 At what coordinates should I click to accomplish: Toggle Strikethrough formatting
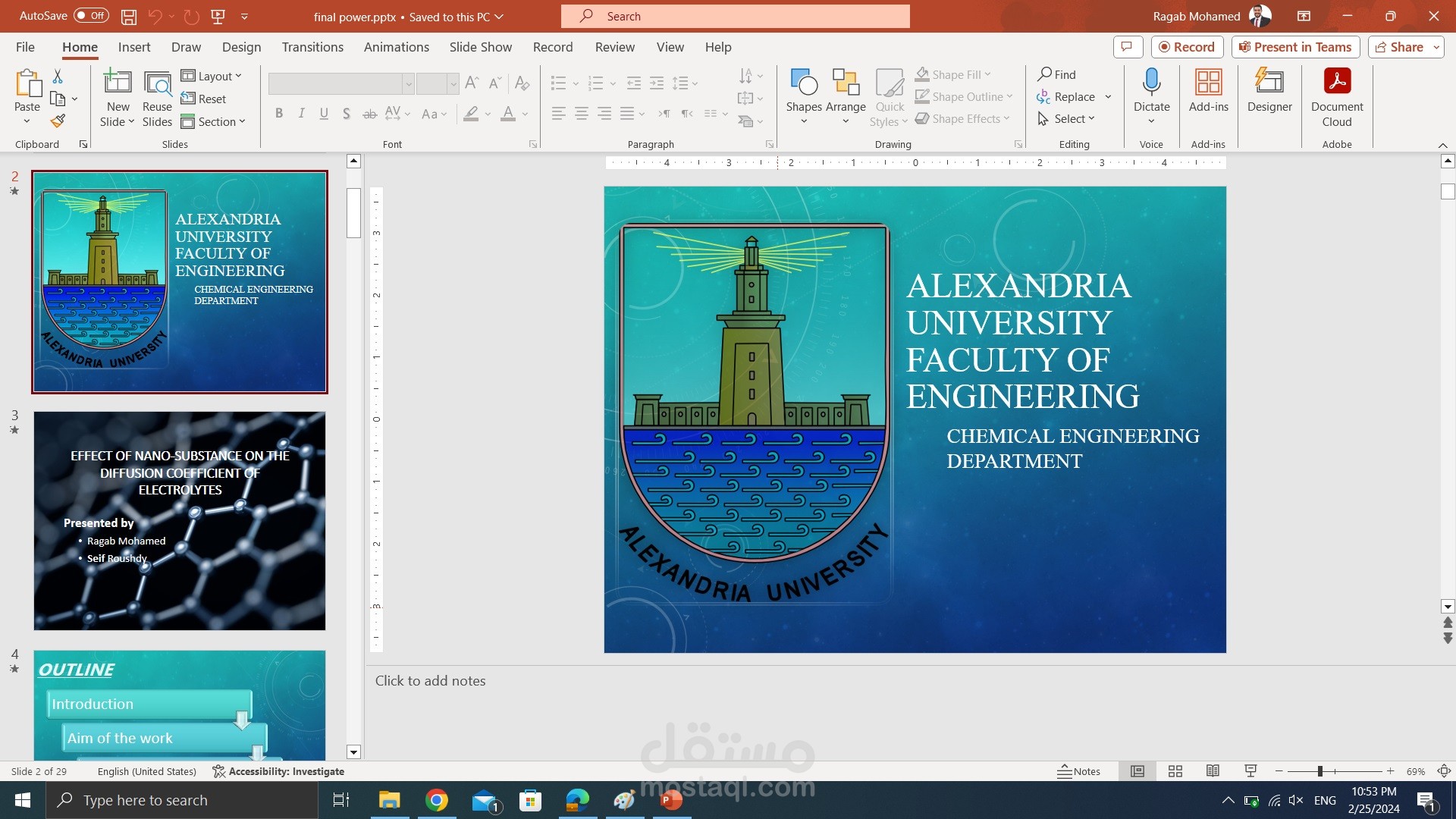tap(369, 114)
